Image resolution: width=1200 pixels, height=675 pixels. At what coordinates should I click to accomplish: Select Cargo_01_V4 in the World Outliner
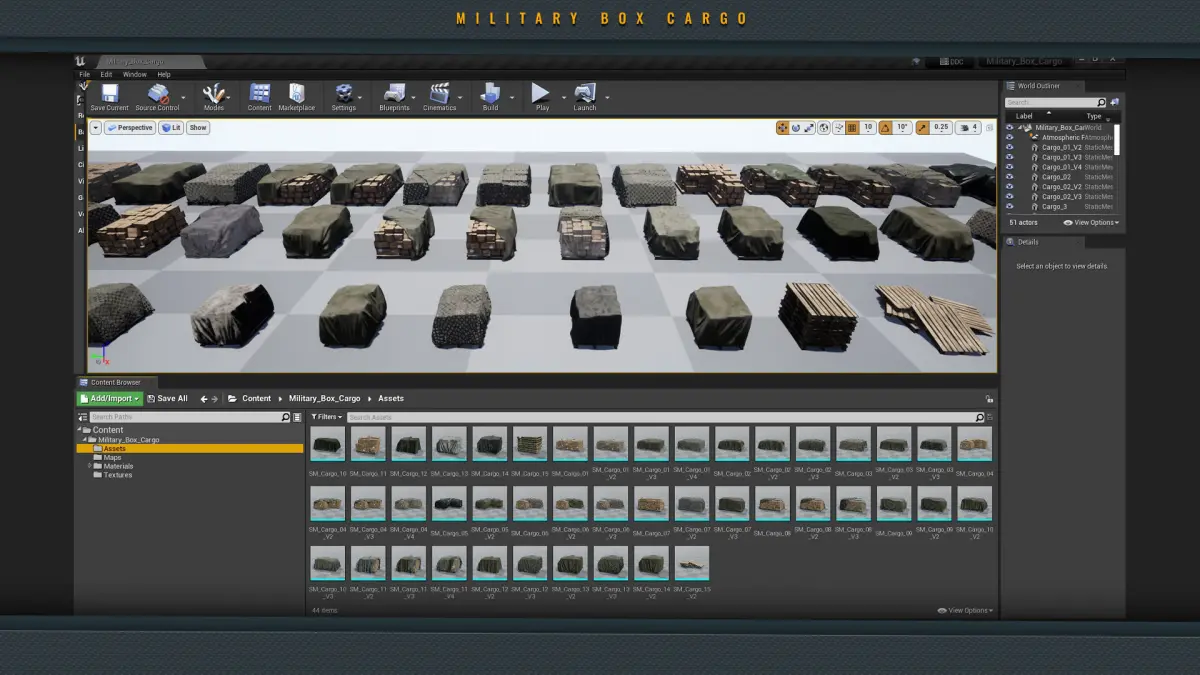pyautogui.click(x=1061, y=167)
